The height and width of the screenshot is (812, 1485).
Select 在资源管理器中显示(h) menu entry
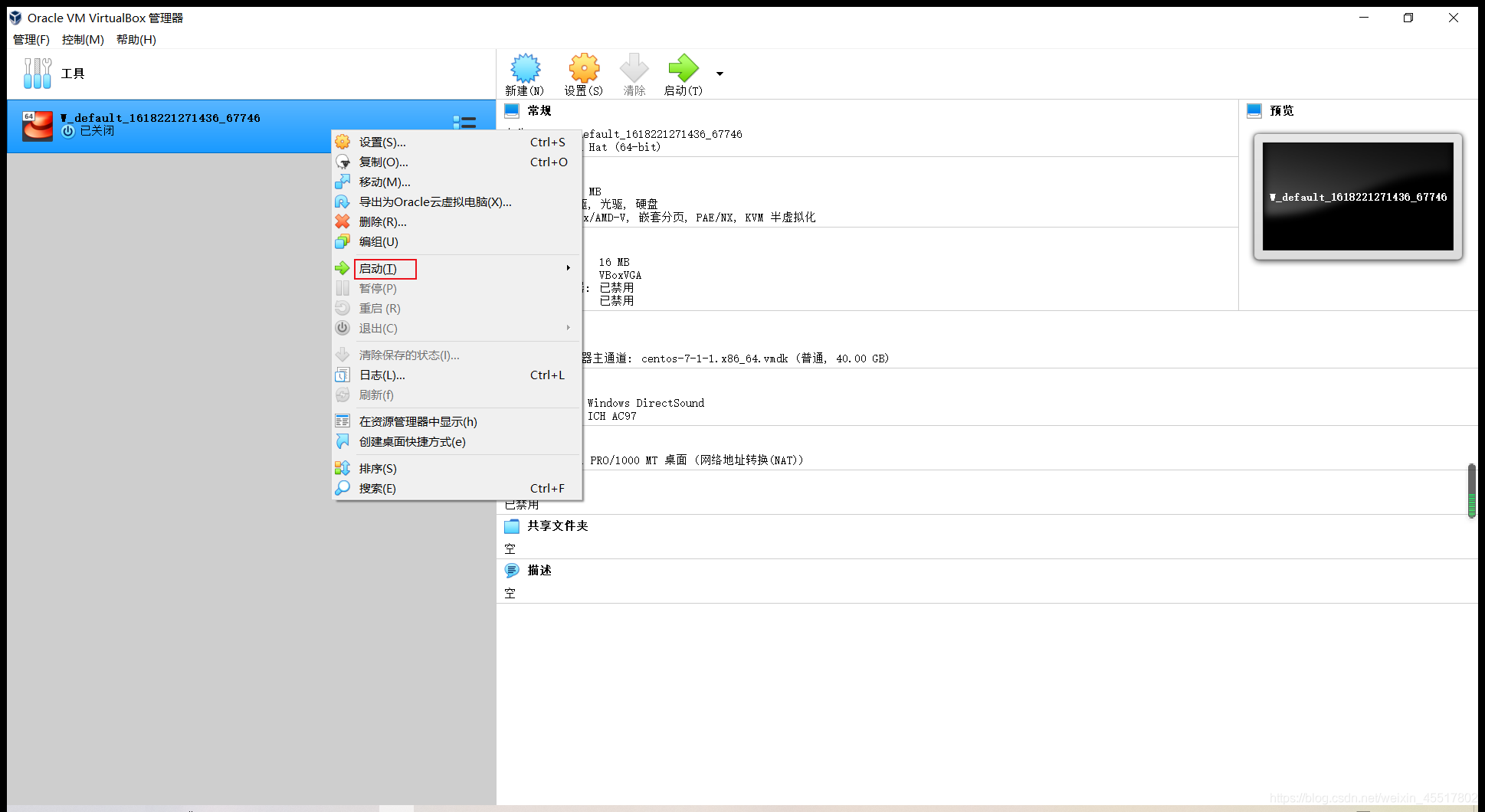(x=457, y=421)
